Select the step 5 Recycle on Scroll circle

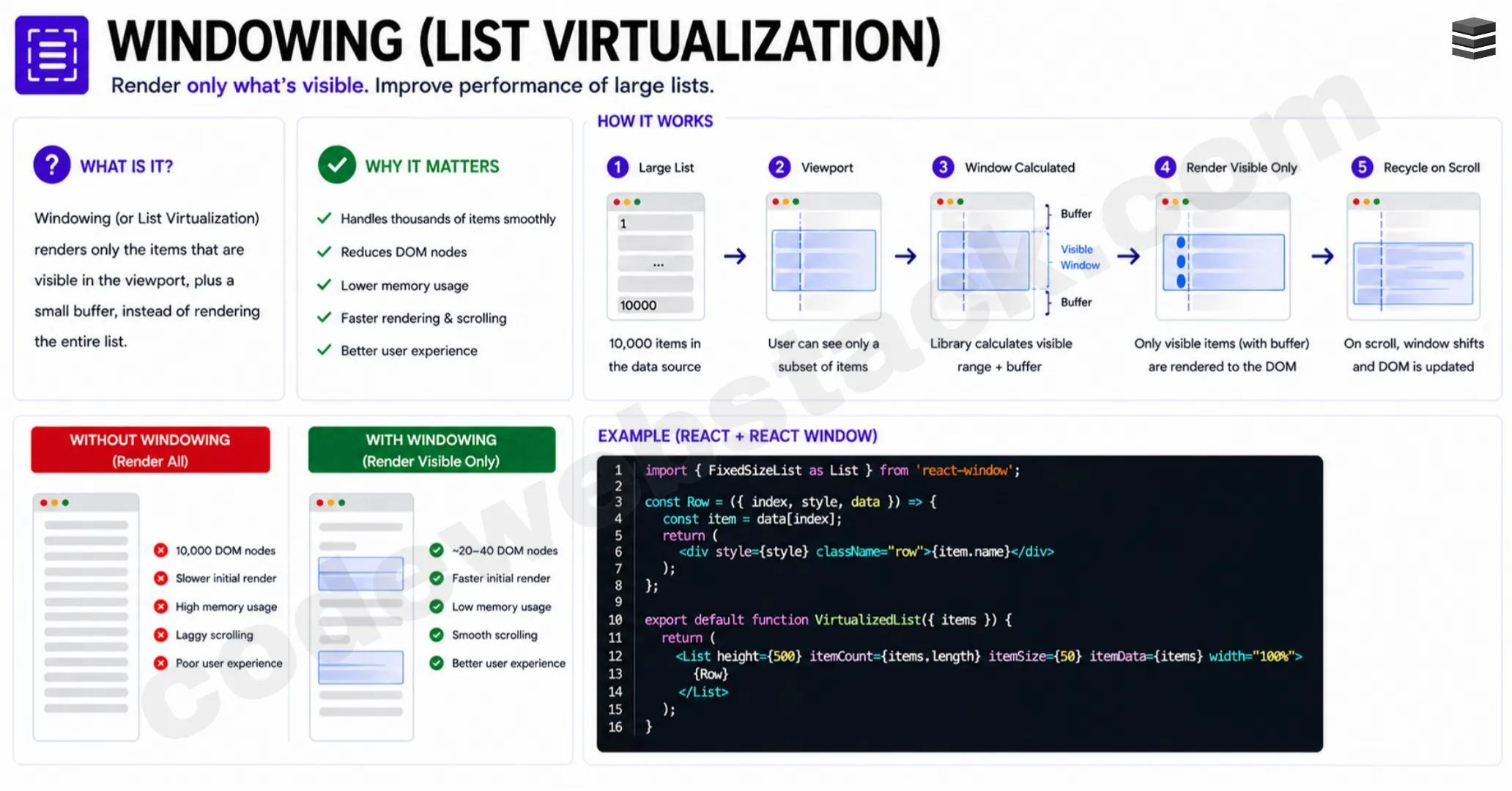1361,167
